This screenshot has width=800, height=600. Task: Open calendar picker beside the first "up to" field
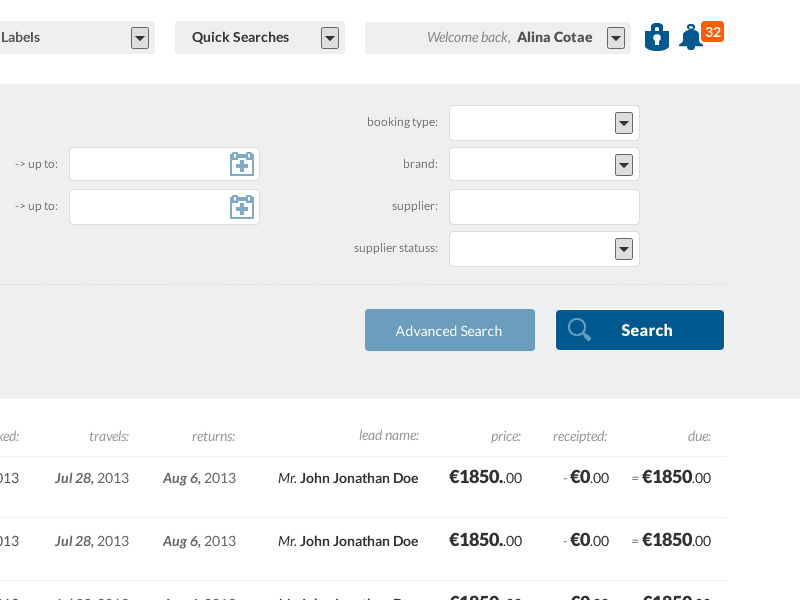tap(241, 164)
